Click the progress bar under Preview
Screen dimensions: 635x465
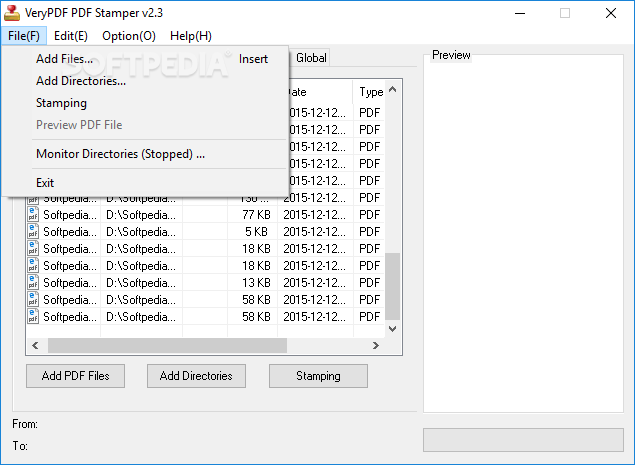pos(523,440)
